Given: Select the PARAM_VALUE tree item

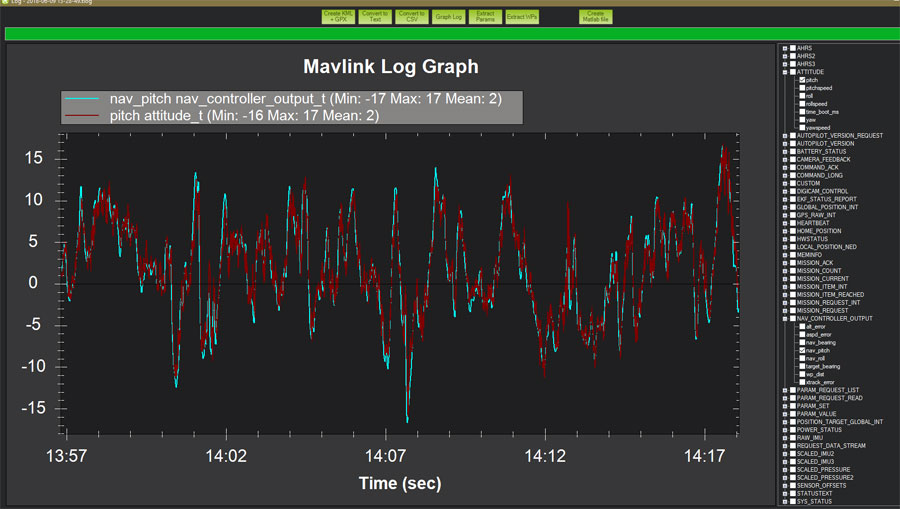Looking at the screenshot, I should click(816, 414).
